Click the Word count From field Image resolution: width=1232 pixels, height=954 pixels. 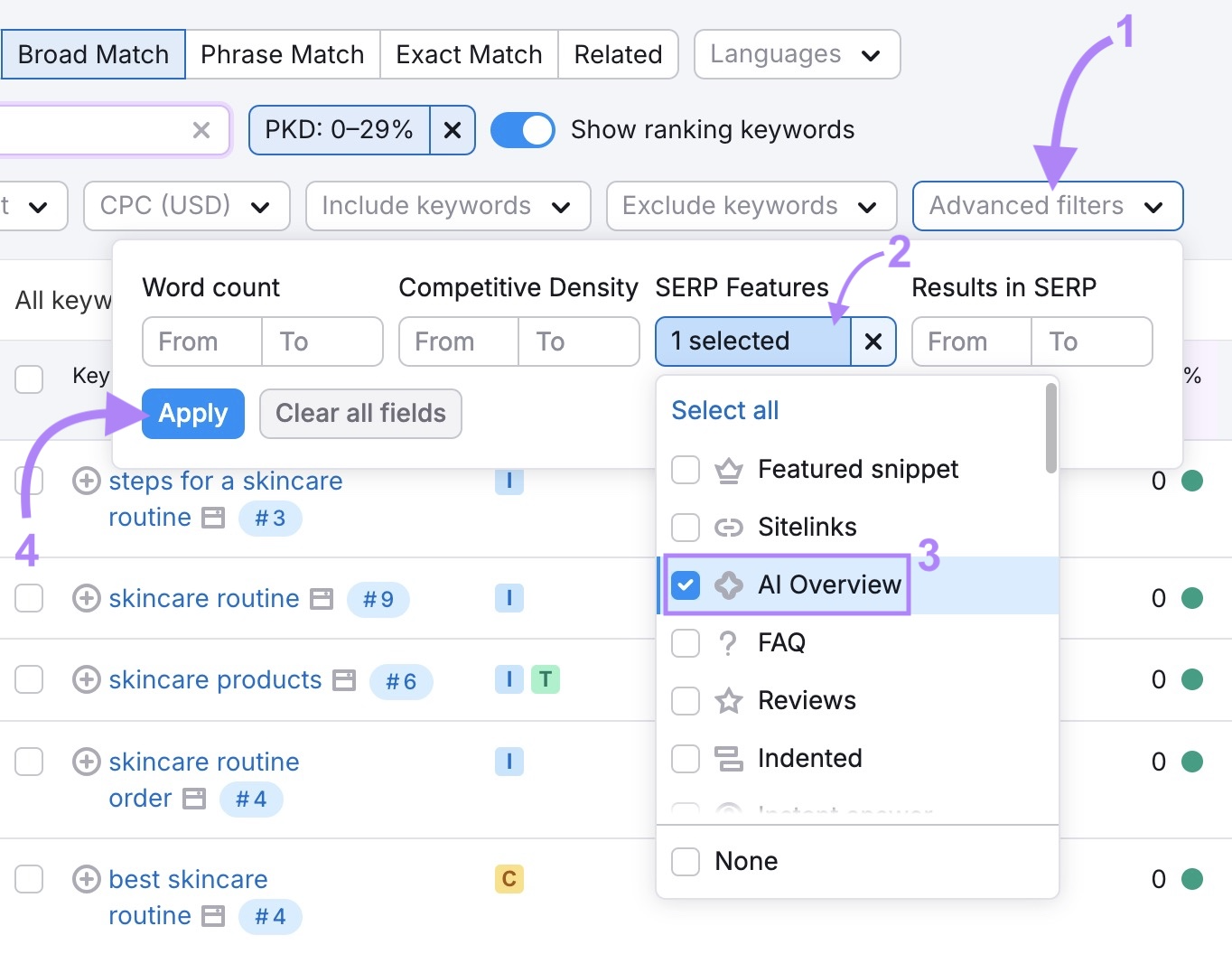tap(201, 341)
